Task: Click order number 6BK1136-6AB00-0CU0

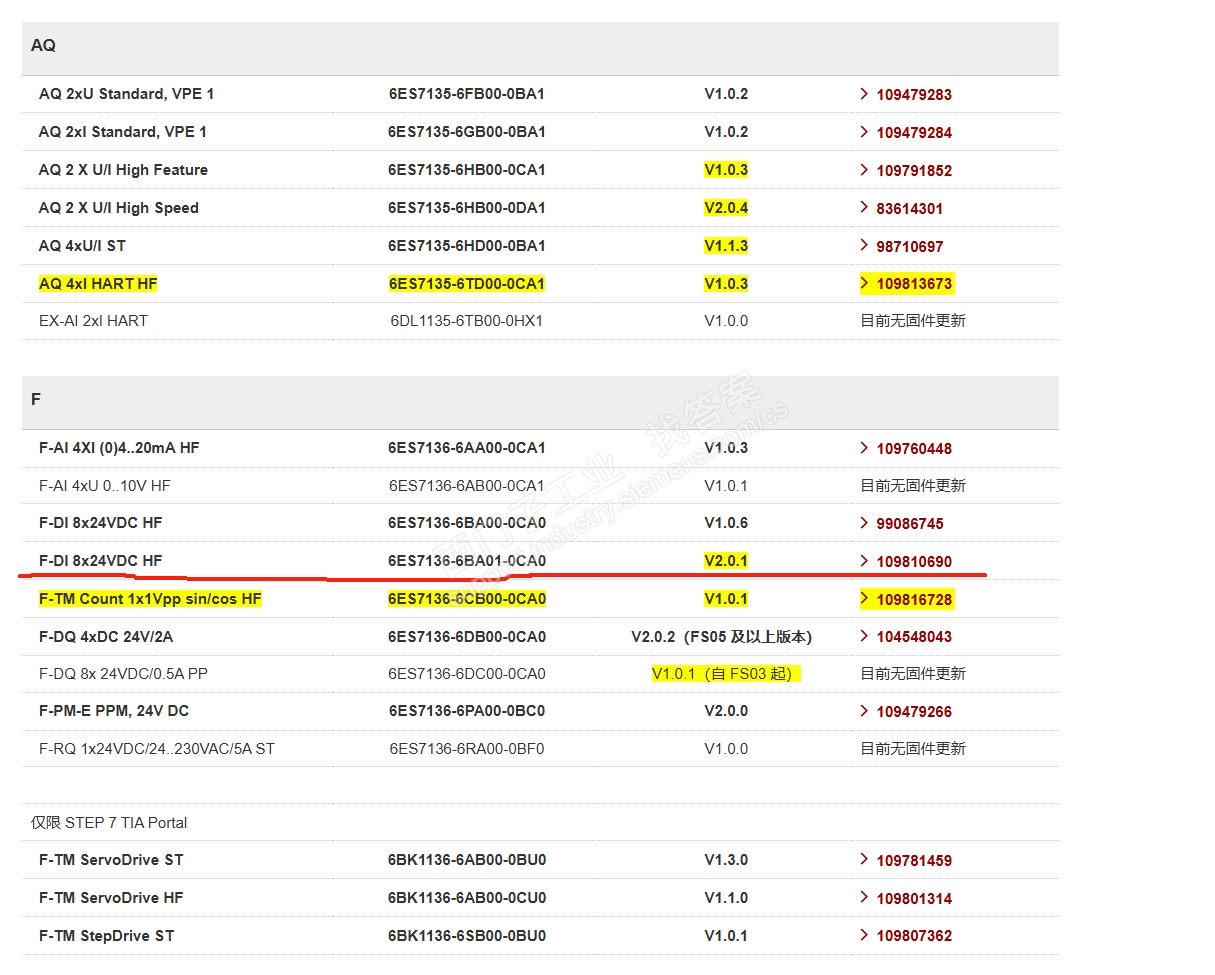Action: 467,898
